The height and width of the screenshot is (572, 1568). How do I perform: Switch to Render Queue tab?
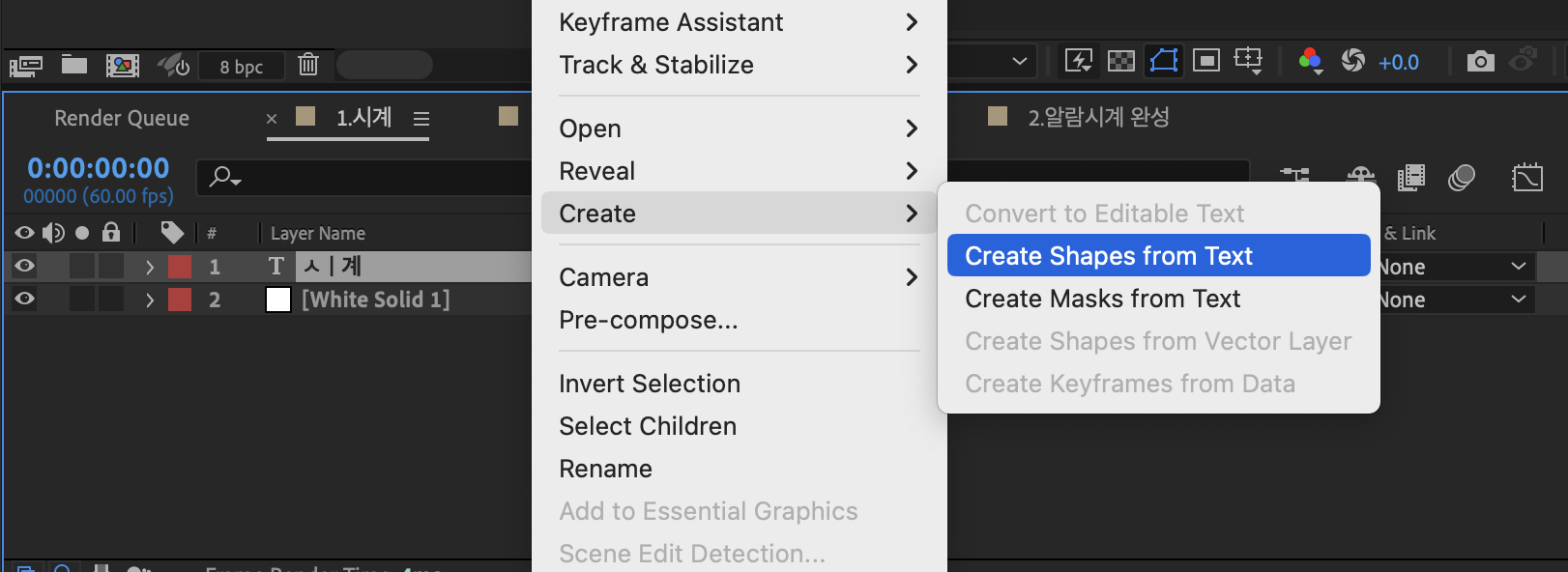pyautogui.click(x=122, y=118)
